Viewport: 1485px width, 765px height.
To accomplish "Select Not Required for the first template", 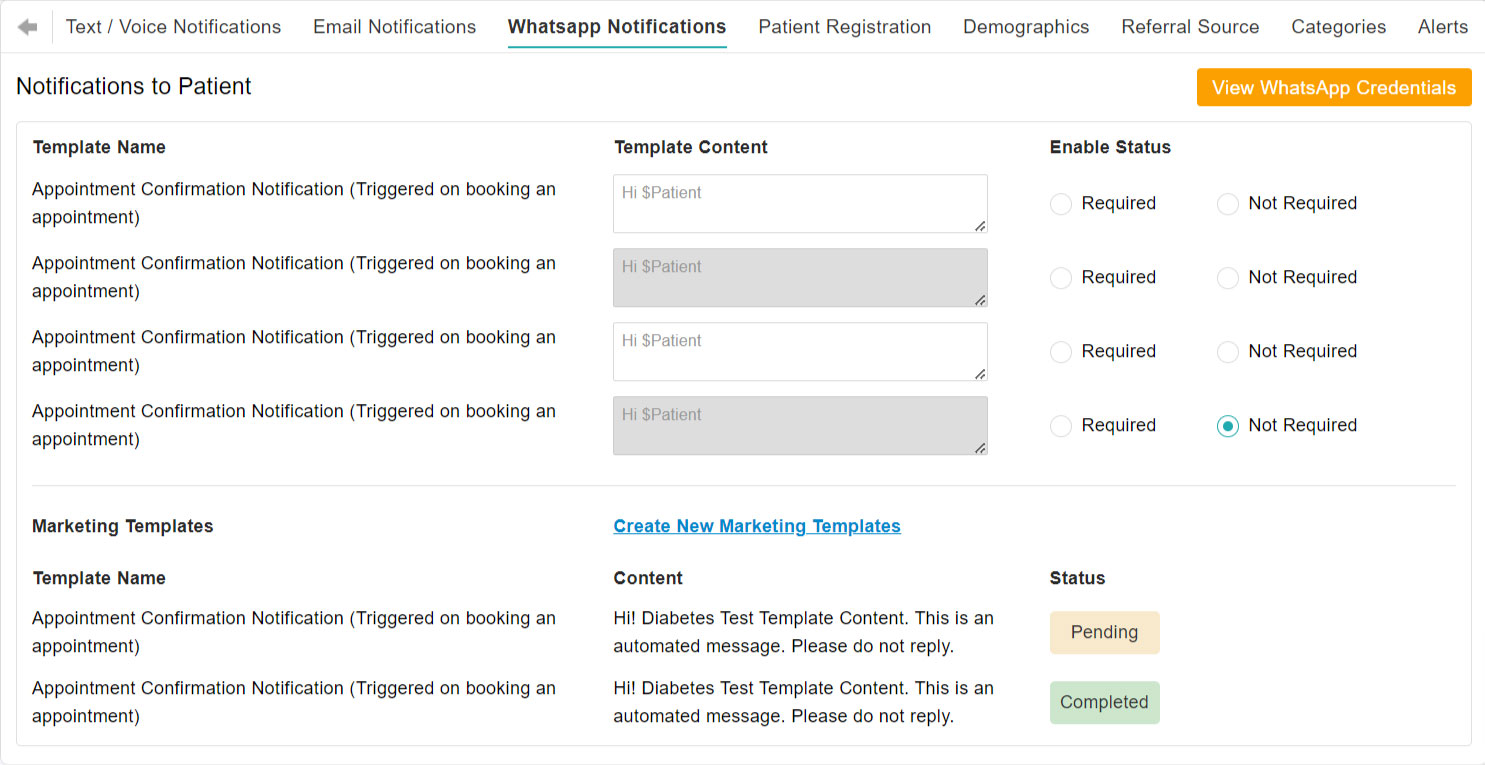I will (1228, 204).
